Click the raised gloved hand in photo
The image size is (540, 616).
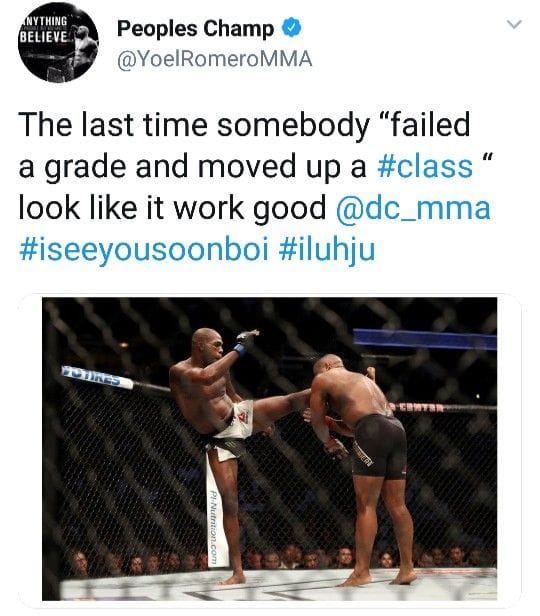tap(246, 340)
